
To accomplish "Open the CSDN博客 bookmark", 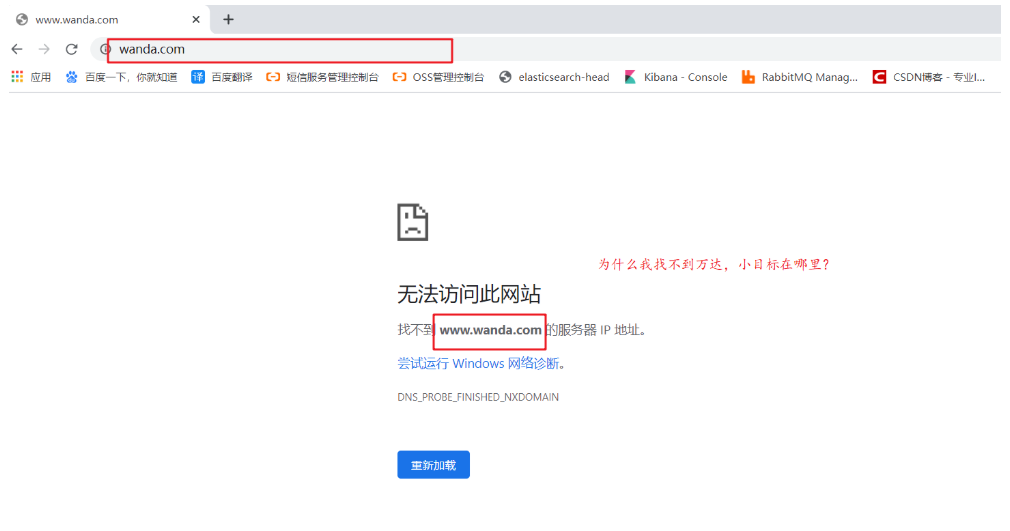I will point(929,77).
